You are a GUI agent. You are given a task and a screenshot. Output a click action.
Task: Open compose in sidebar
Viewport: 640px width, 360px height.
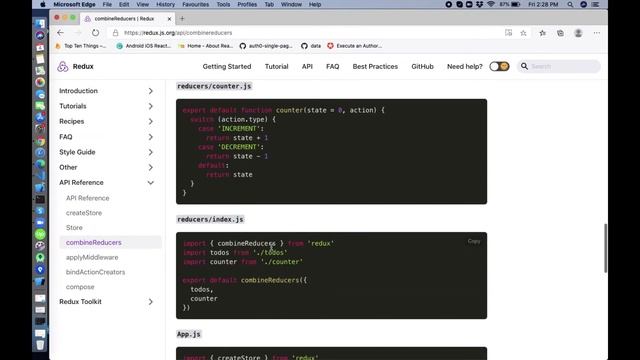[80, 287]
